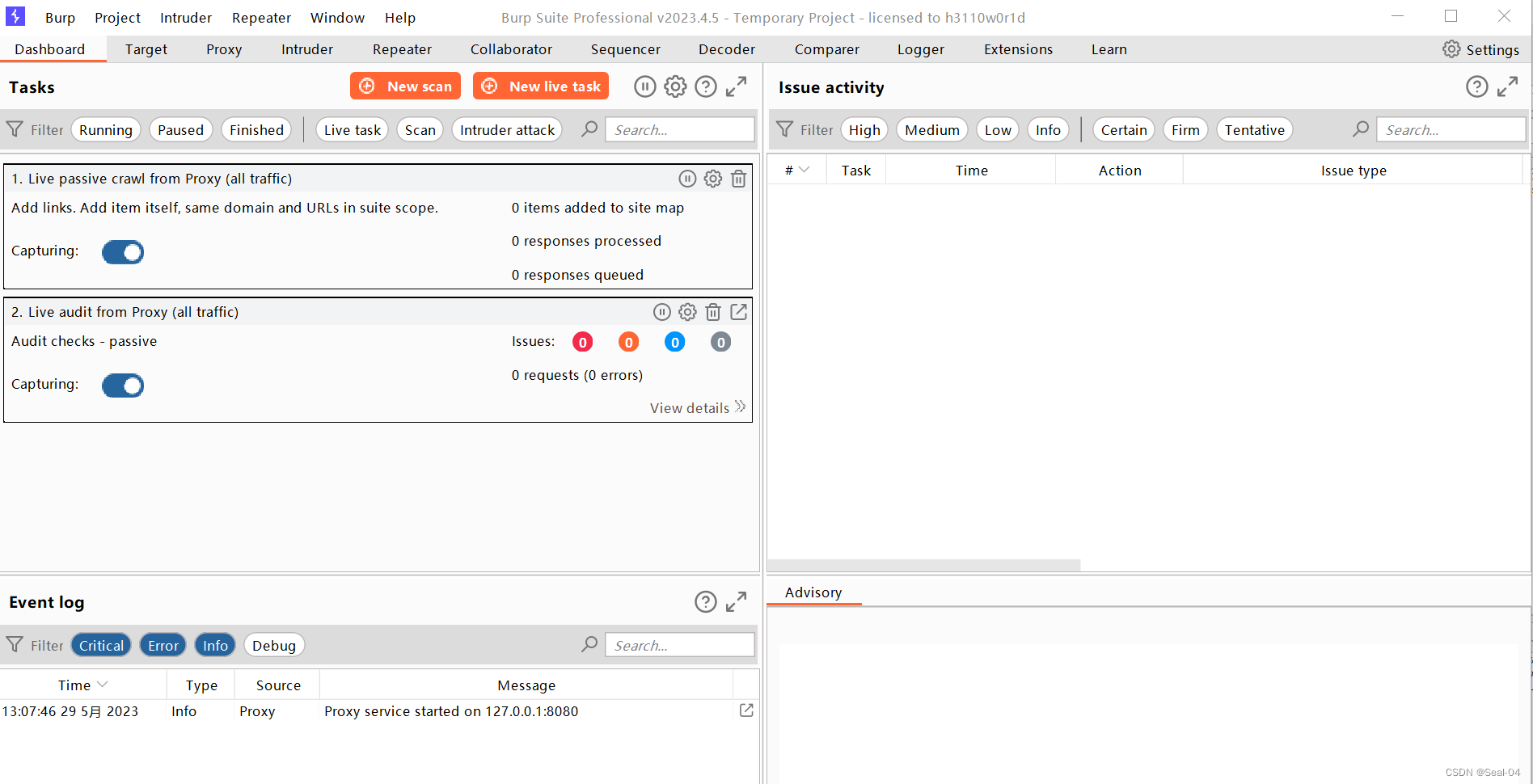This screenshot has width=1533, height=784.
Task: Start a New scan
Action: click(x=405, y=86)
